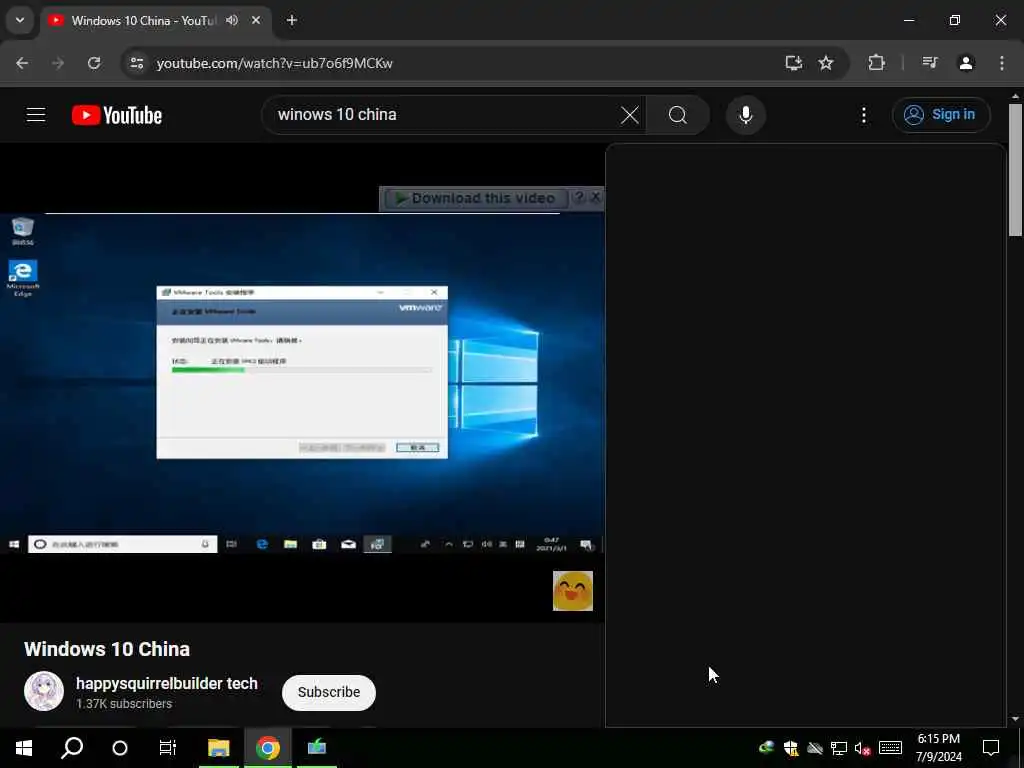Go forward in Chrome
1024x768 pixels.
coord(58,63)
